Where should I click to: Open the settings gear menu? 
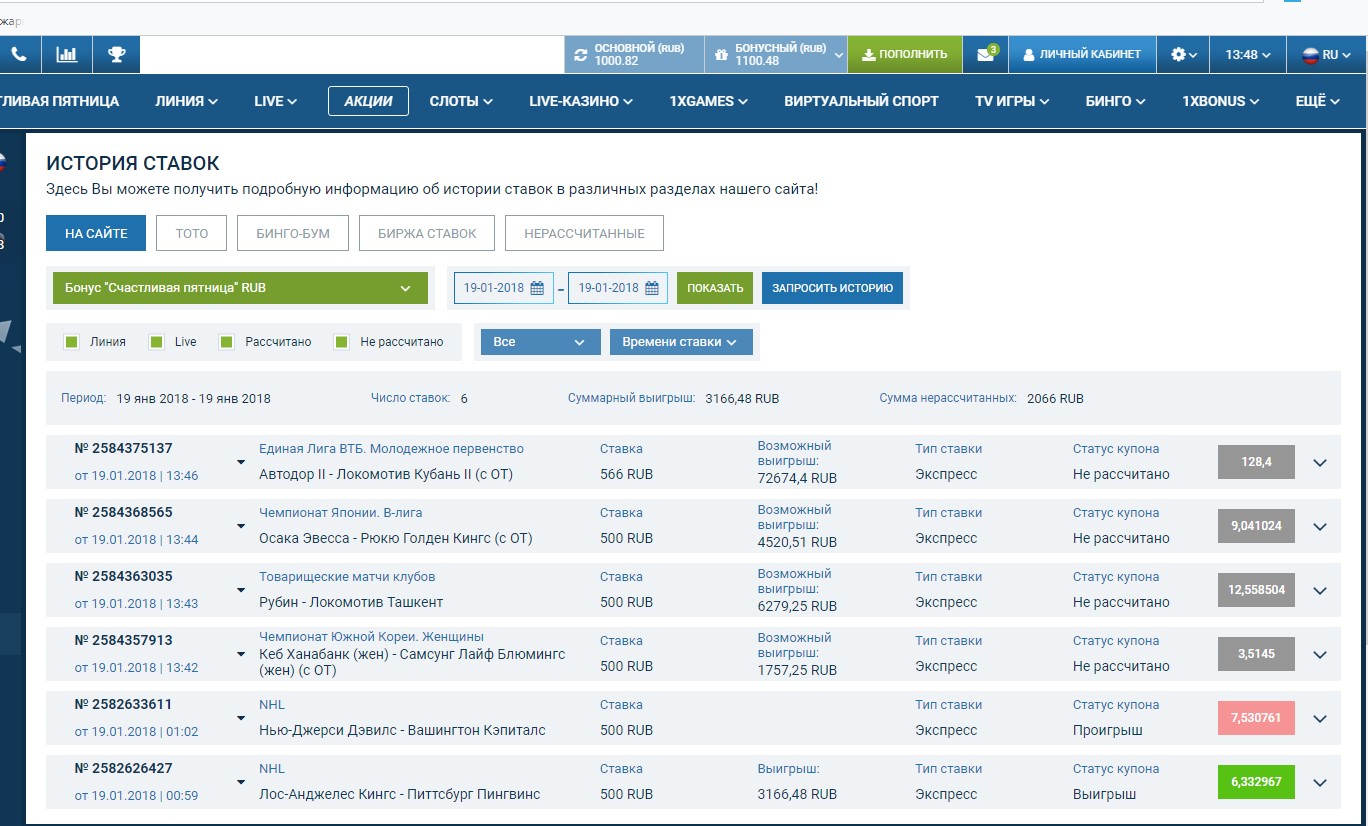pyautogui.click(x=1183, y=55)
